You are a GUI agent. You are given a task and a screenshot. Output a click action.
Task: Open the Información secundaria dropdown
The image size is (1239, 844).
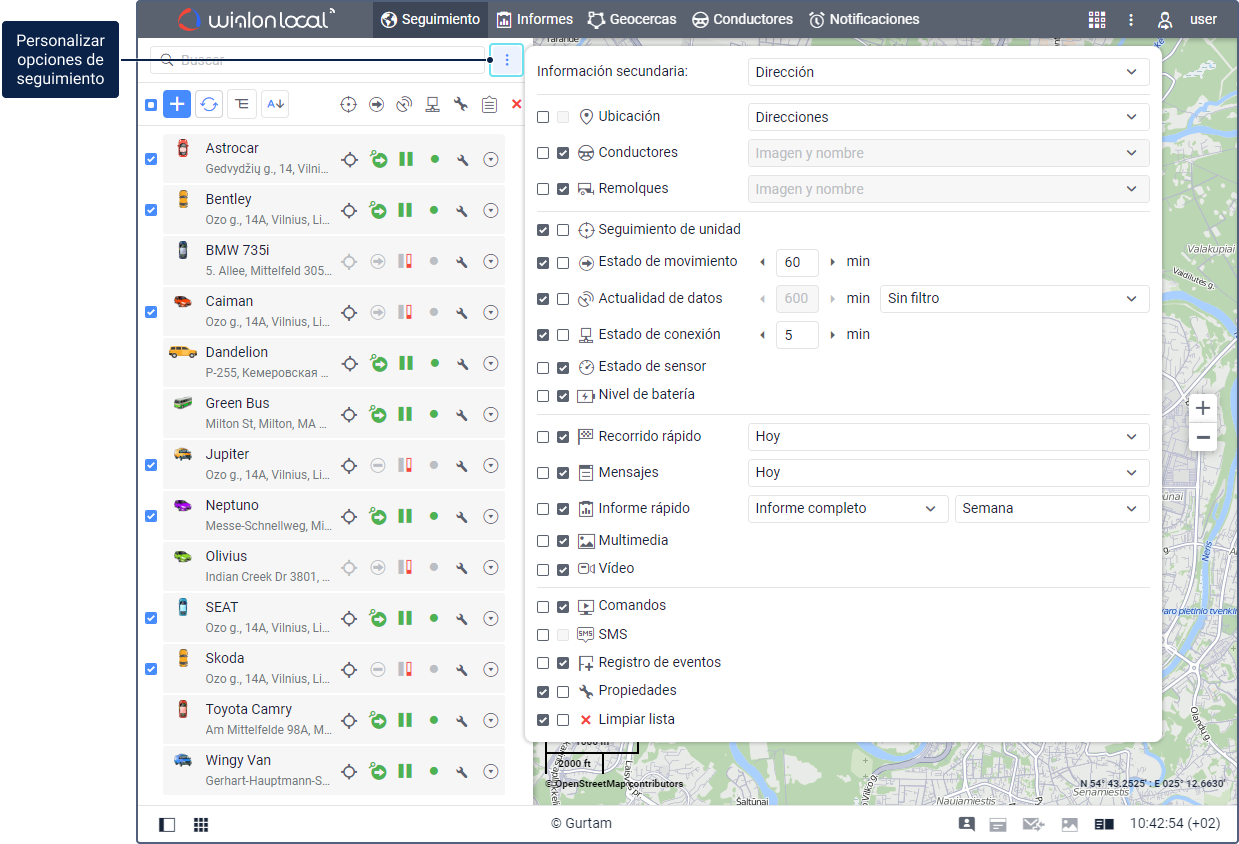(948, 72)
